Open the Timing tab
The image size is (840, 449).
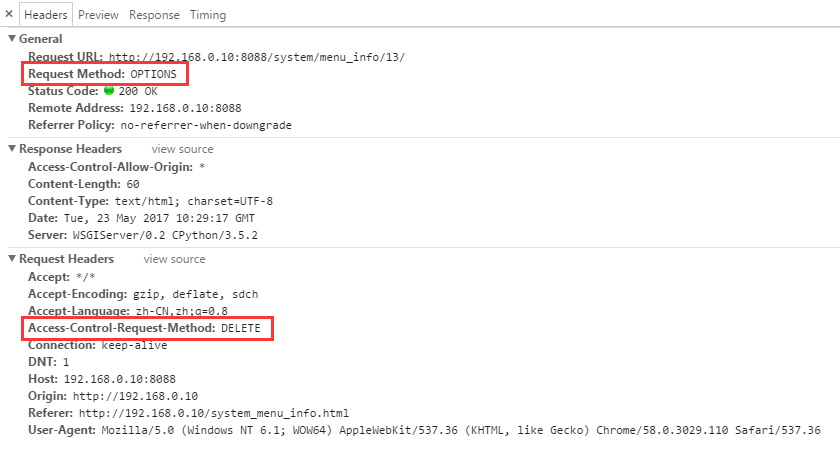pos(208,15)
